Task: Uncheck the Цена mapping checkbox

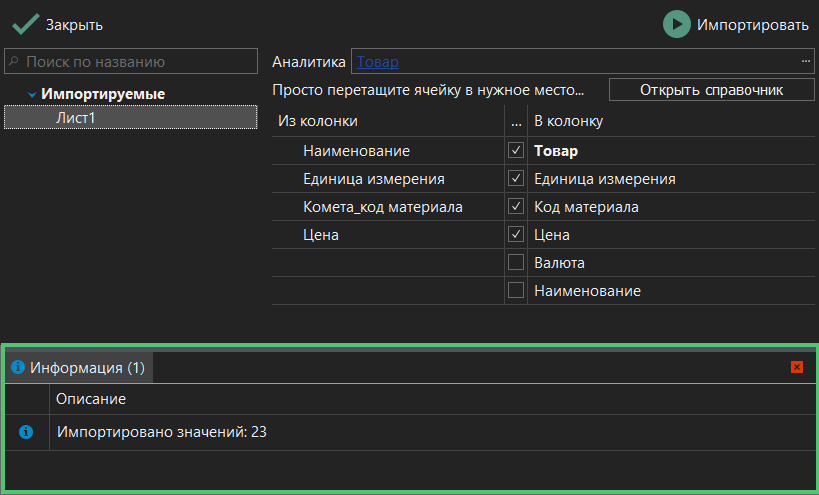Action: 516,234
